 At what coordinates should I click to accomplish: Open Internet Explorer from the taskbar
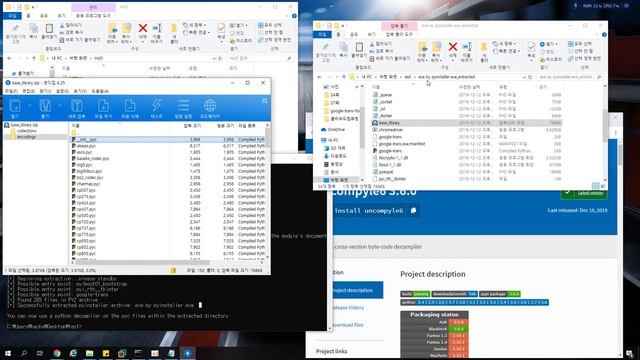(73, 353)
